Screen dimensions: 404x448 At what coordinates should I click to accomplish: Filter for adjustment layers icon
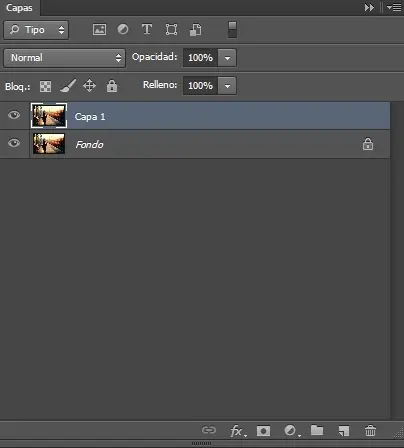[123, 29]
